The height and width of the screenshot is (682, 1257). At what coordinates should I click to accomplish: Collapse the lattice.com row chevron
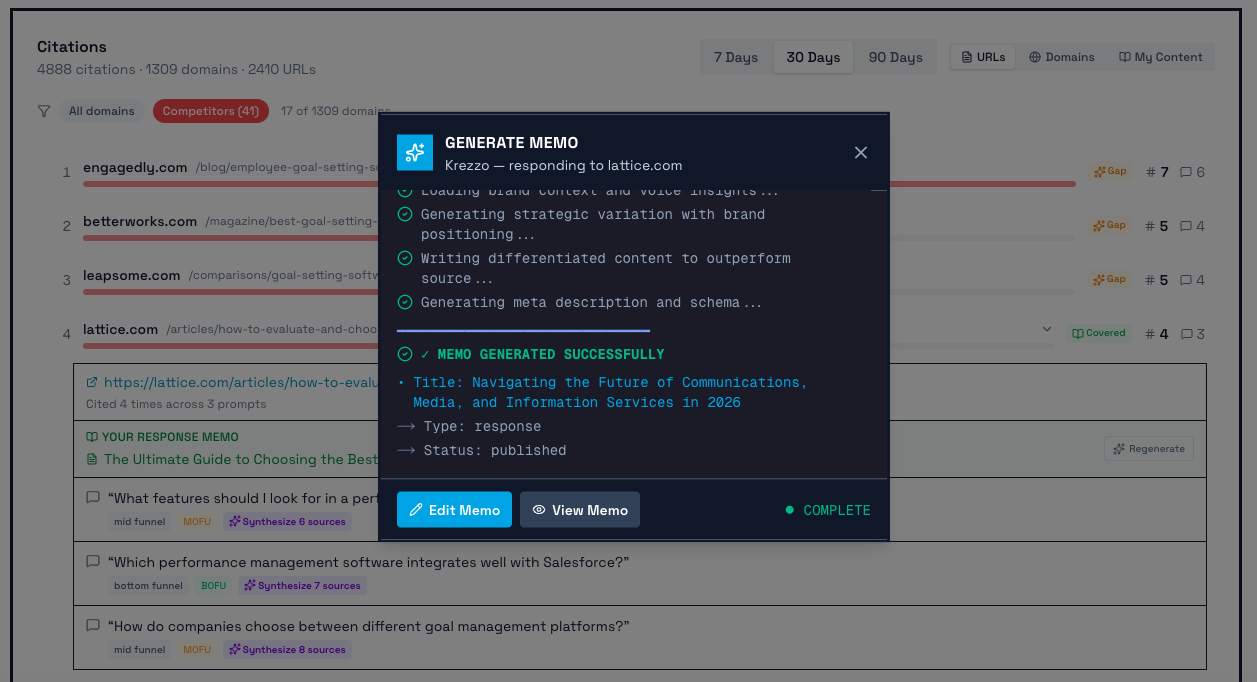(x=1046, y=328)
